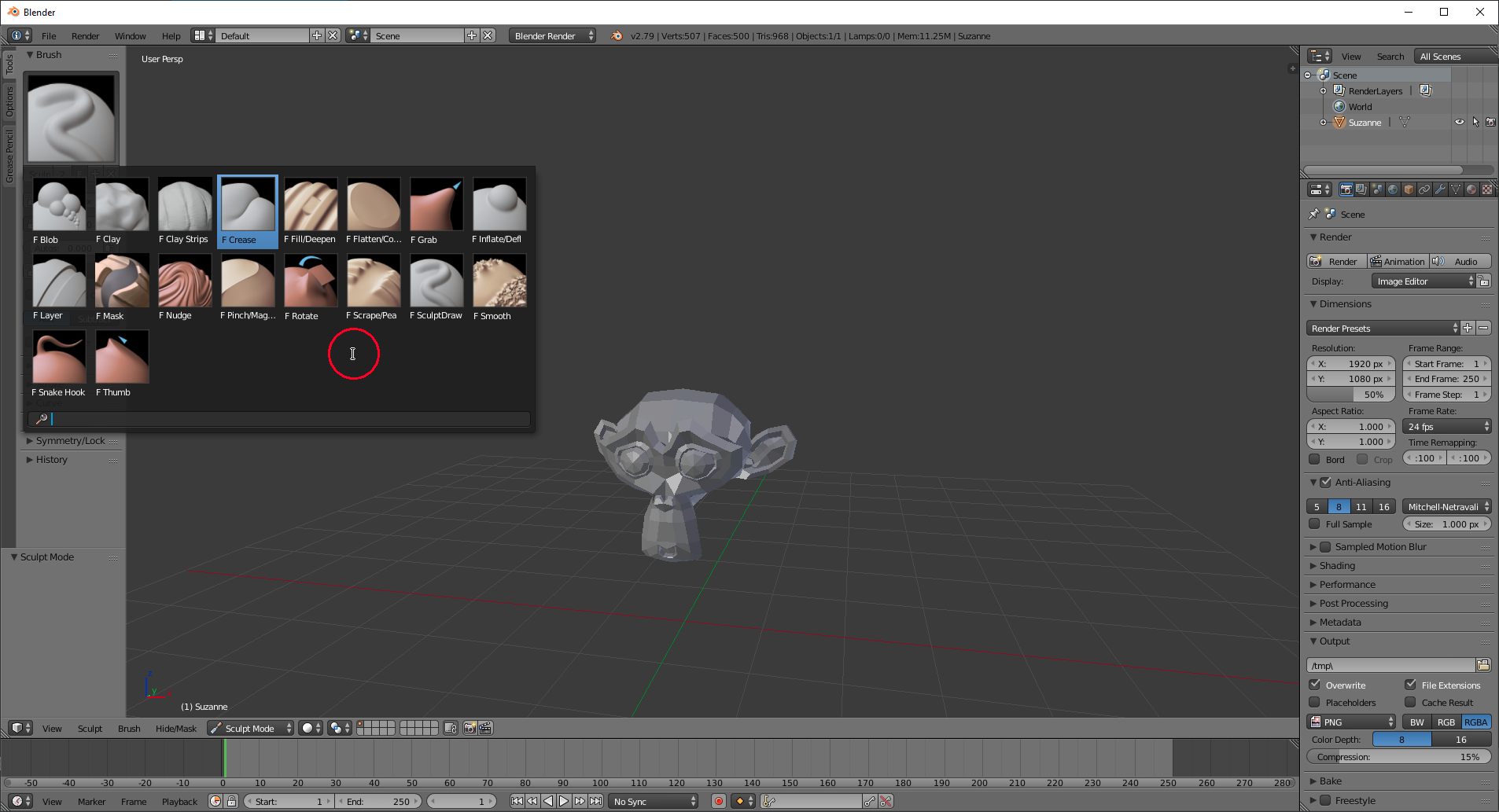Choose the F Snake Hook brush

(x=59, y=364)
